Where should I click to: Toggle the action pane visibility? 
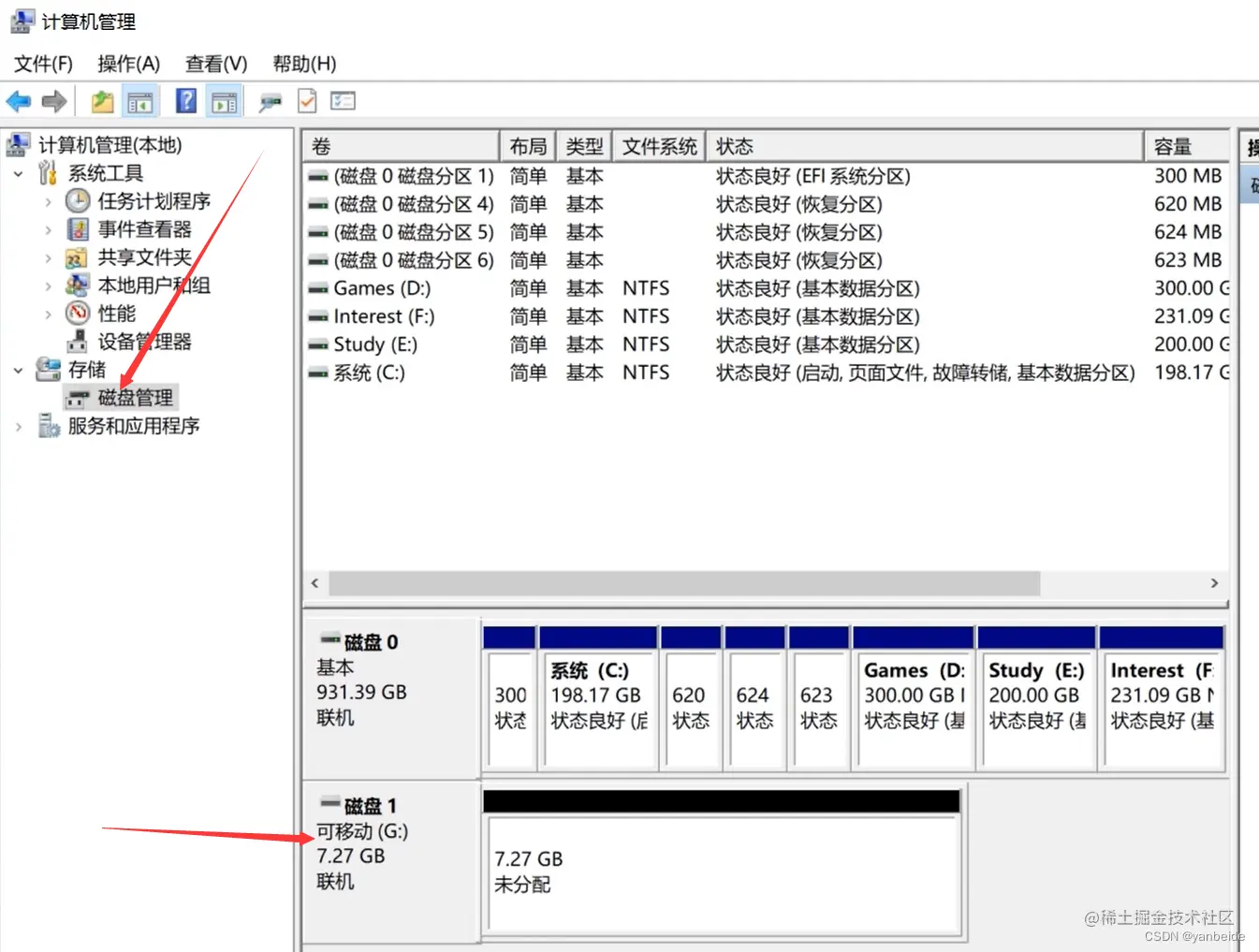coord(224,100)
